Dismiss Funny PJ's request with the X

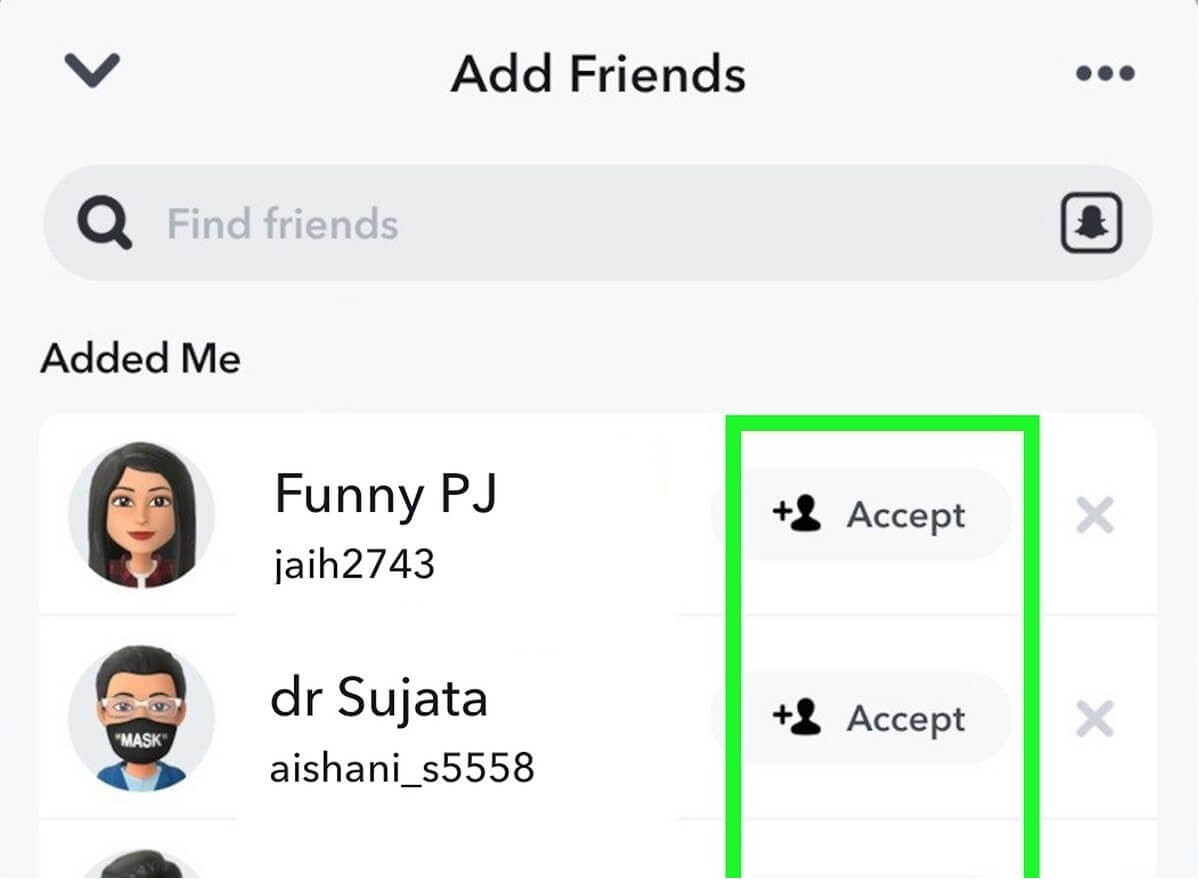[1094, 516]
